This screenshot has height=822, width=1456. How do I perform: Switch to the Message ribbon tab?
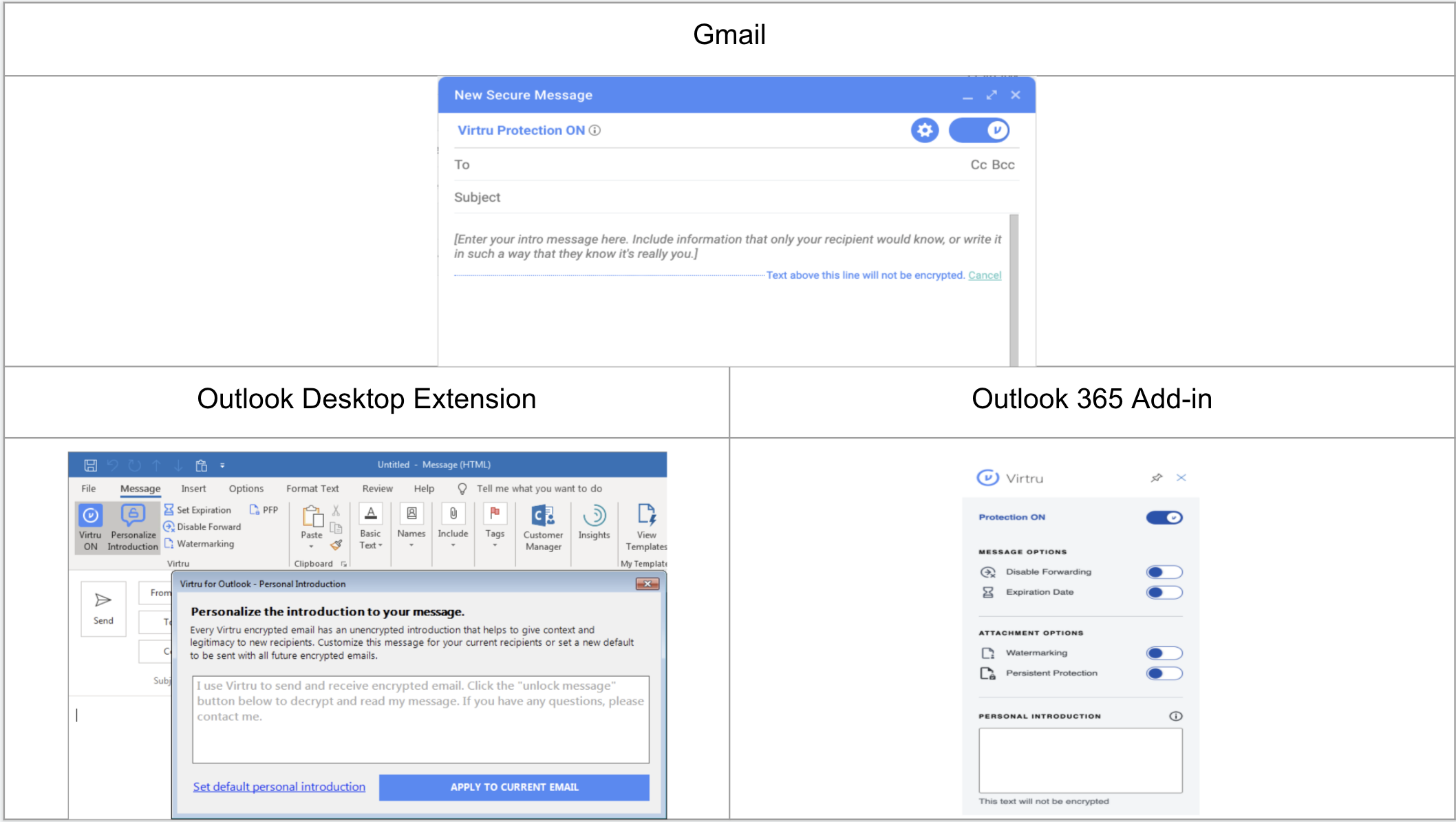(140, 488)
